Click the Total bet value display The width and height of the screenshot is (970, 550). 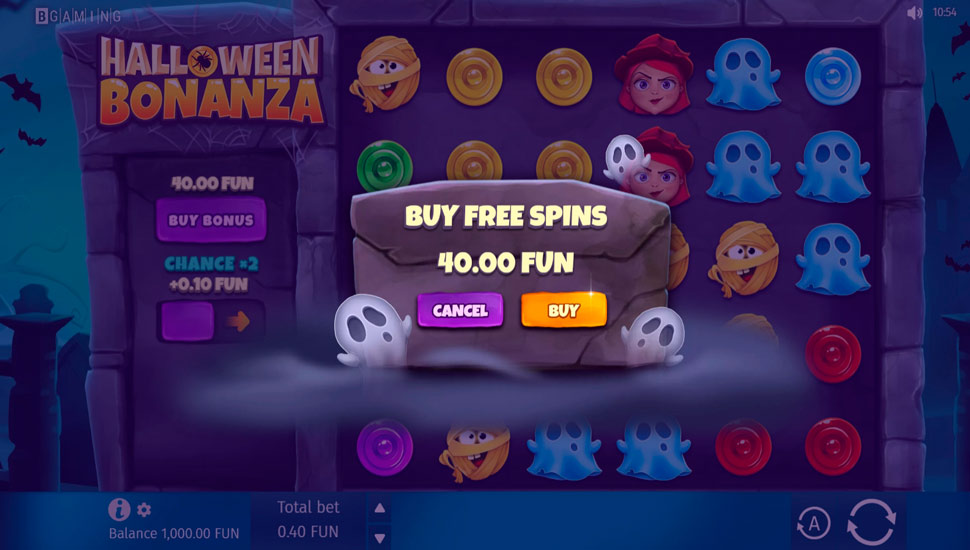click(x=308, y=531)
